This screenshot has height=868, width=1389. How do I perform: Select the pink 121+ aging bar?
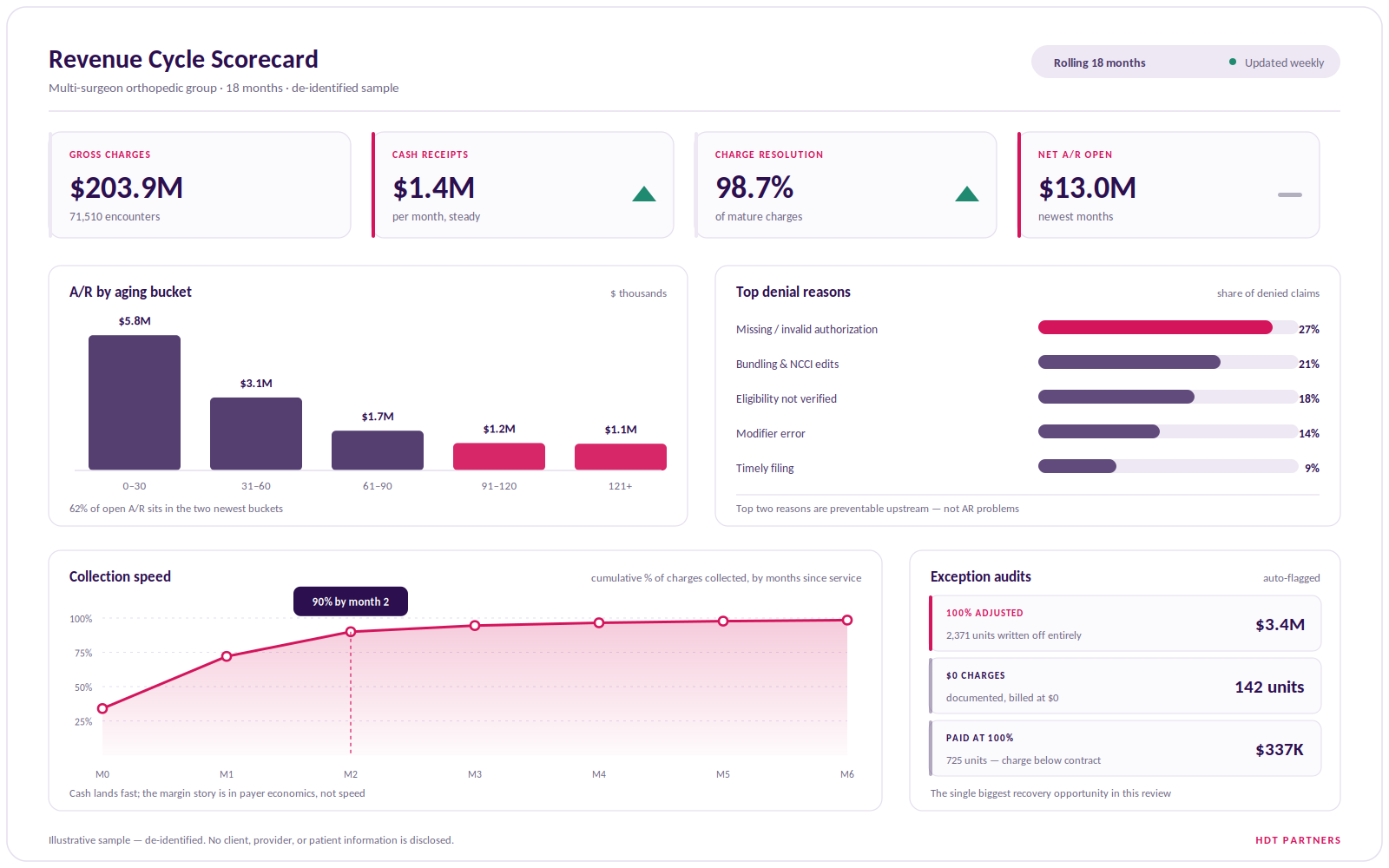(x=621, y=457)
